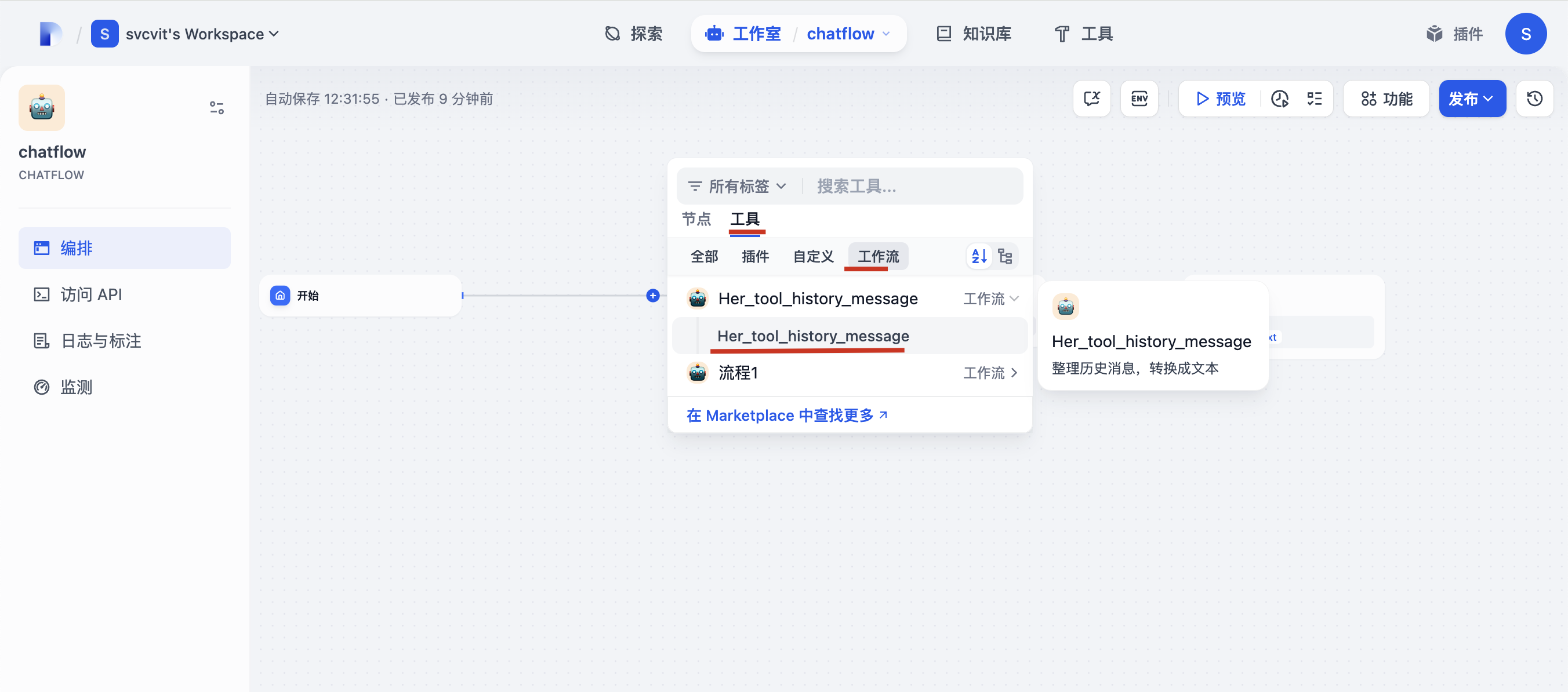Start a run with the 预览 button
This screenshot has width=1568, height=692.
1219,98
